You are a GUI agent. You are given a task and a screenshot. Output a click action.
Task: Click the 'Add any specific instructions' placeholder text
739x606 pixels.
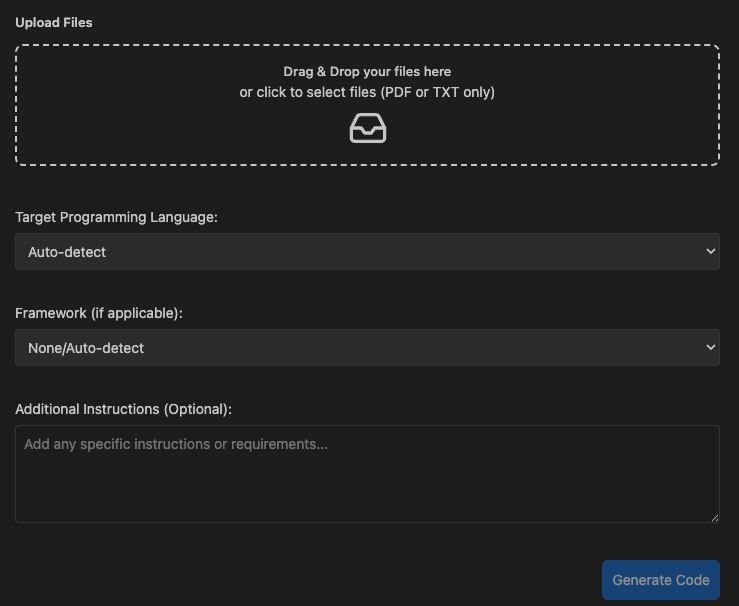click(x=120, y=444)
